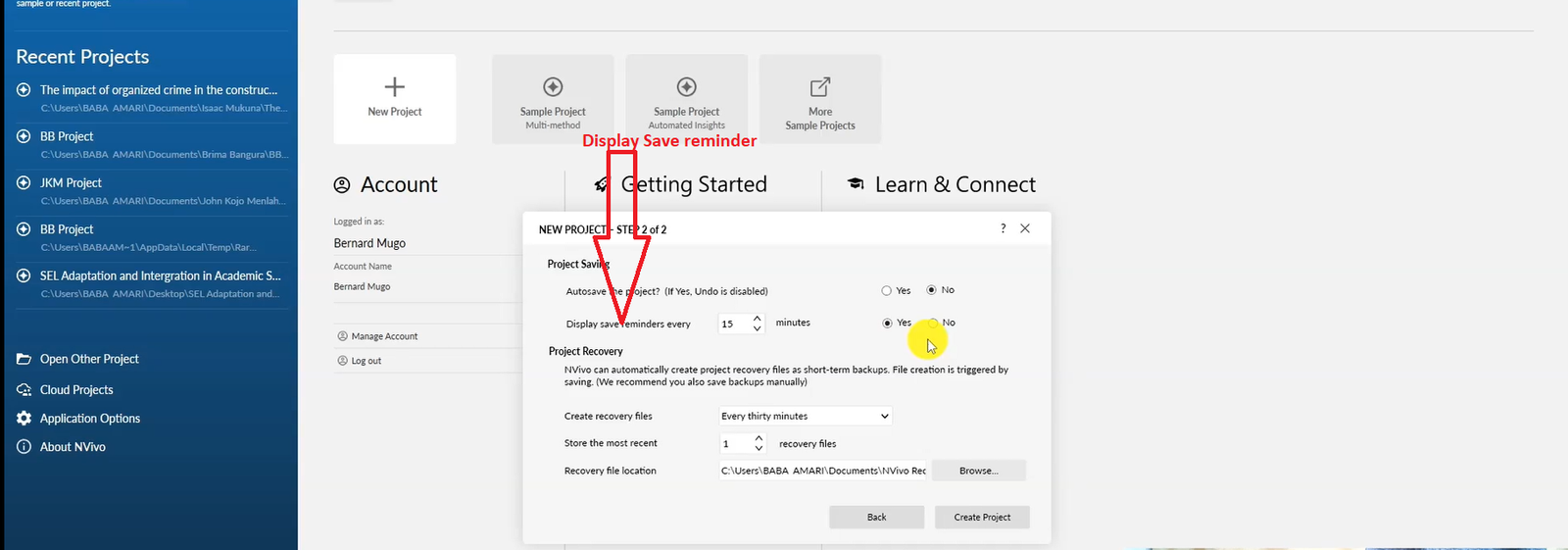Open the organized crime in construction recent project

click(x=152, y=98)
